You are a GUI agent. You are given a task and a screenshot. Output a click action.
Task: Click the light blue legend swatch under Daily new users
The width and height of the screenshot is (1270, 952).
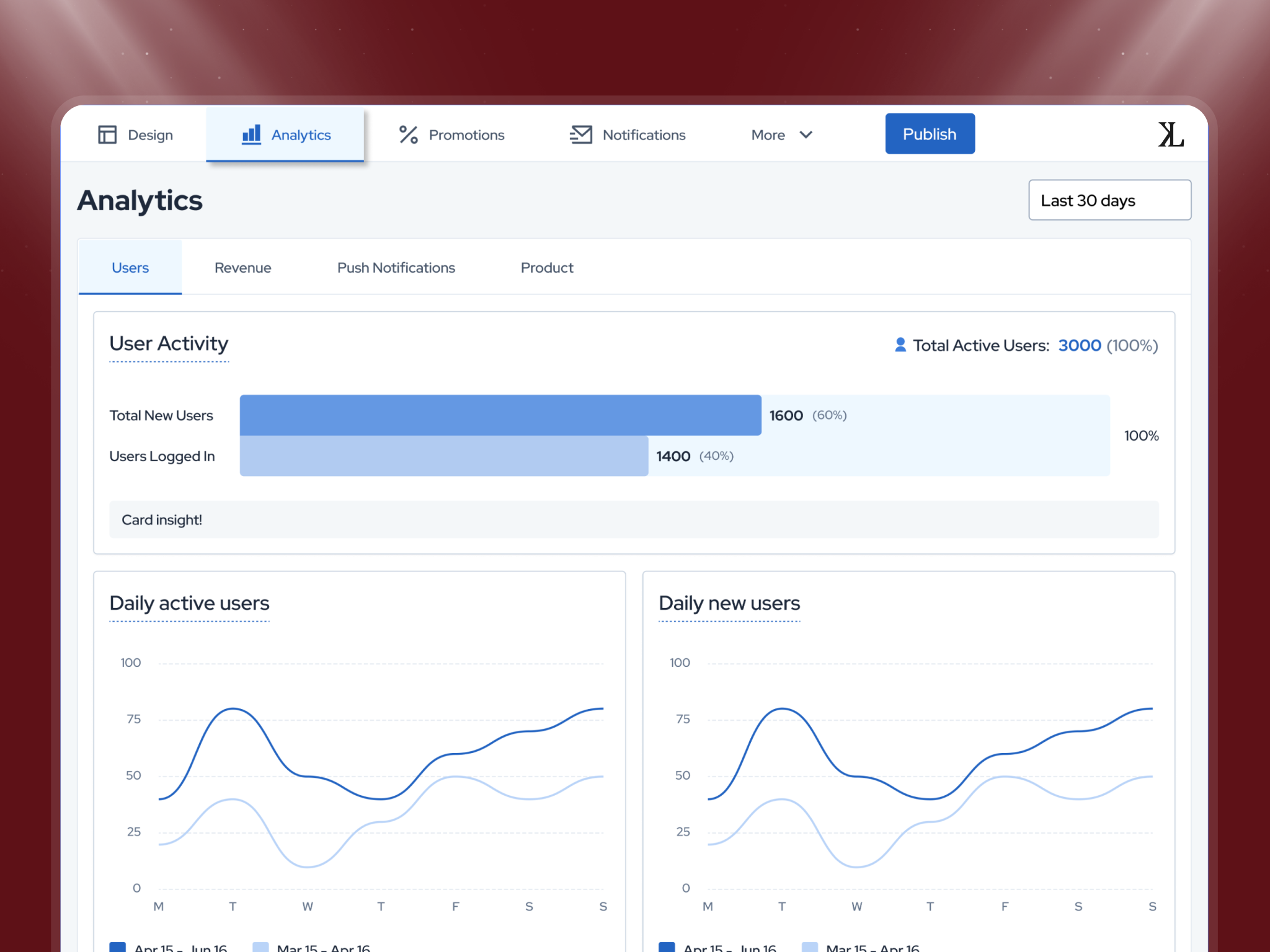tap(809, 946)
